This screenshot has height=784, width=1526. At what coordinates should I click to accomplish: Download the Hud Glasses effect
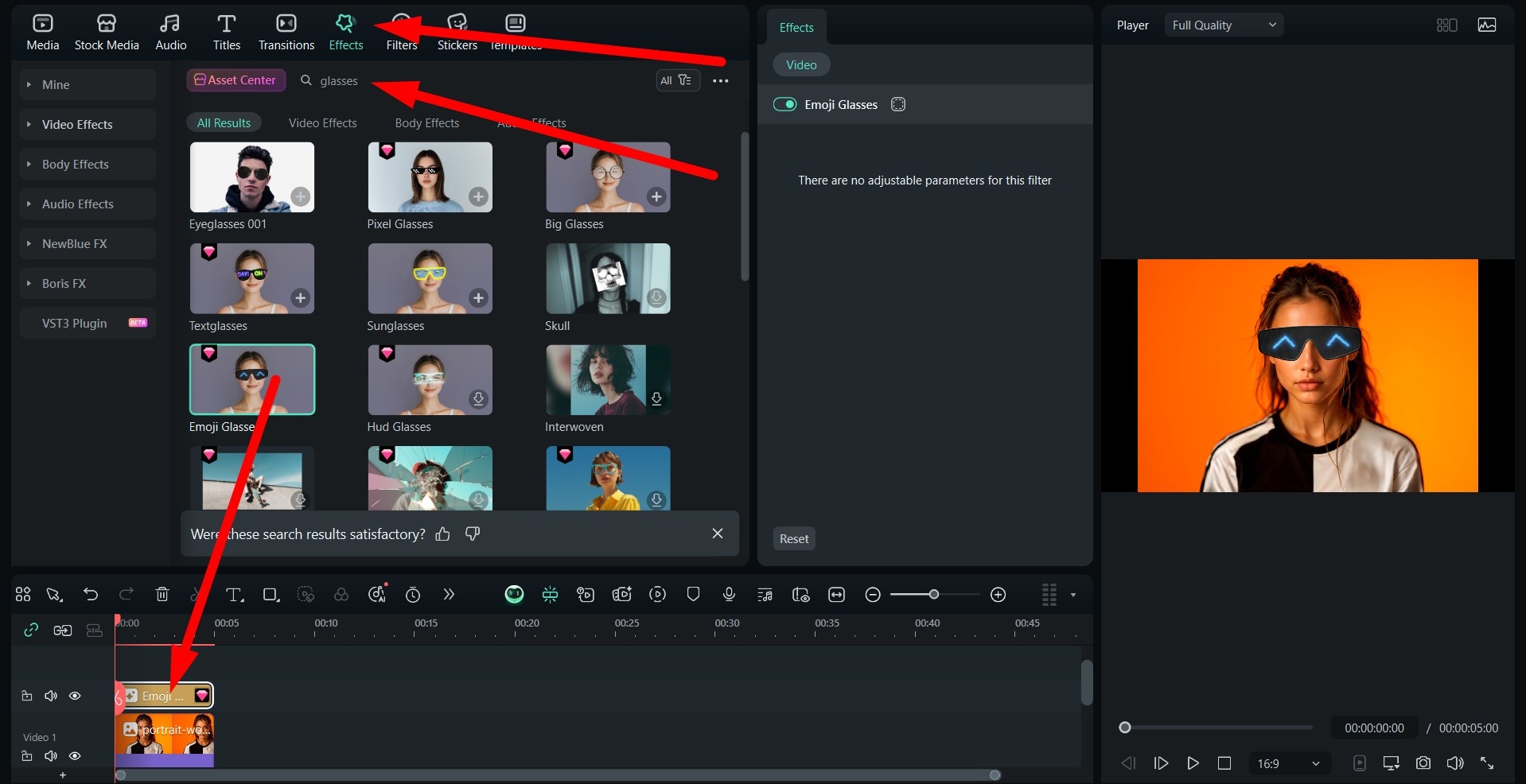pos(478,398)
